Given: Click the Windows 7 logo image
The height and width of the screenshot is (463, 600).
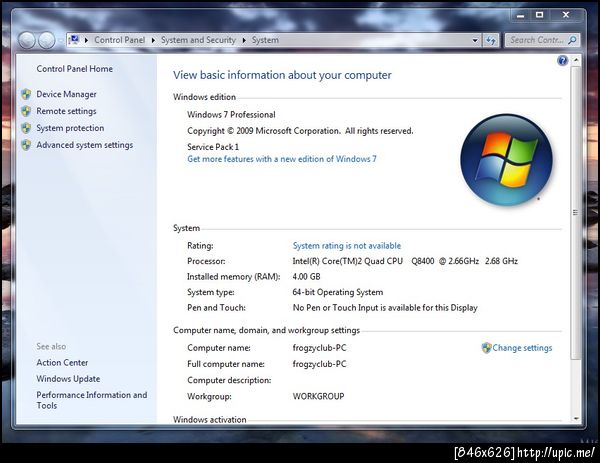Looking at the screenshot, I should click(506, 159).
